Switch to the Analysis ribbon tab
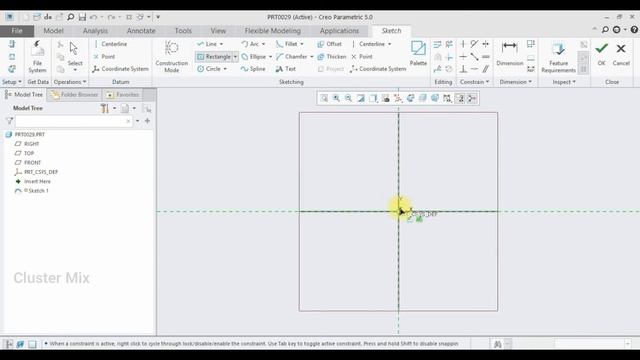 pos(95,31)
